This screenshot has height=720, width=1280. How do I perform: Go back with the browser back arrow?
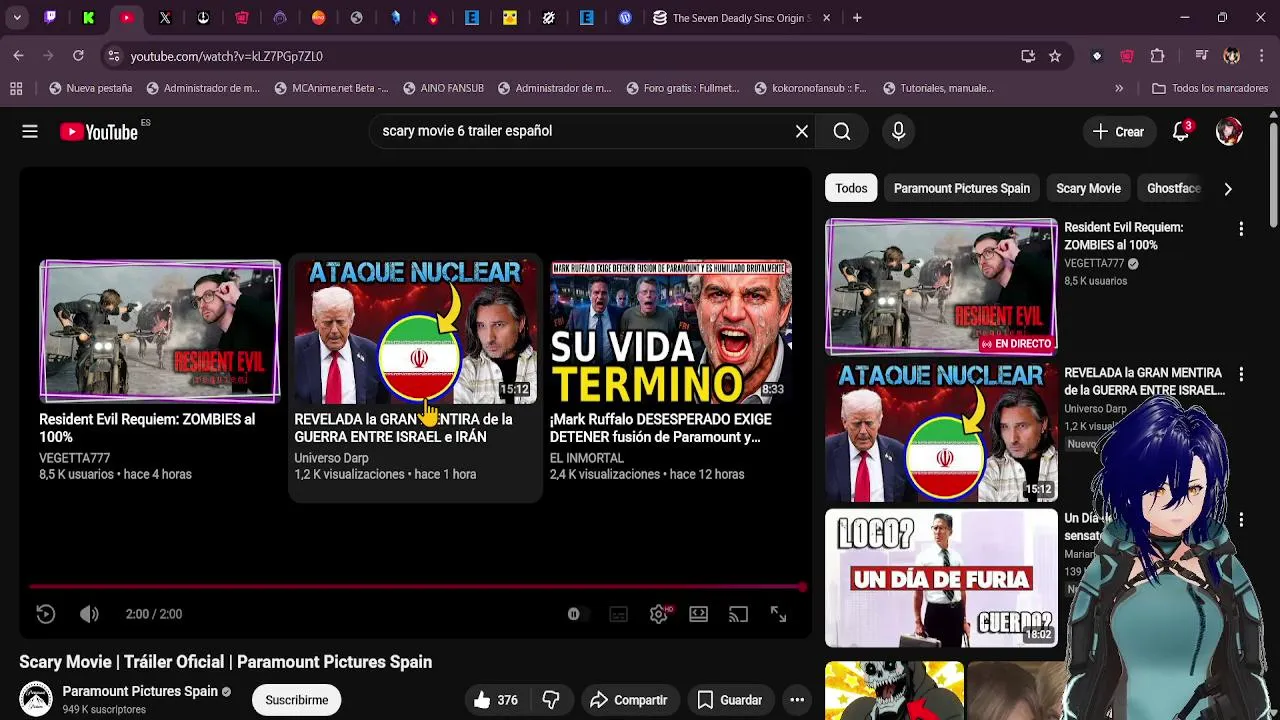[18, 56]
